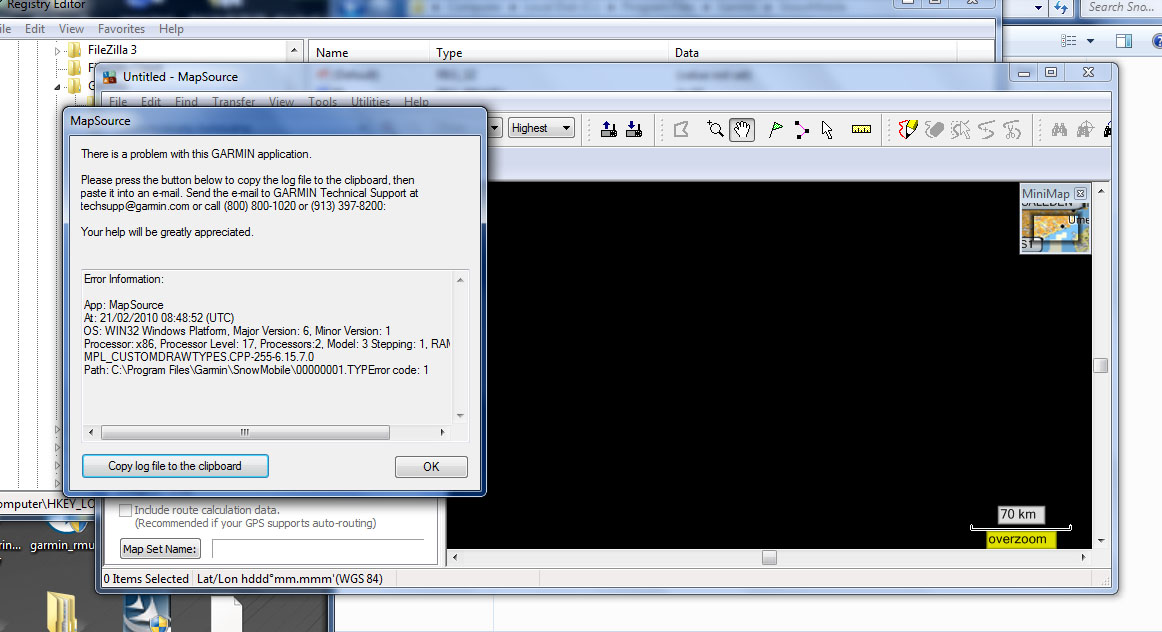Open MapSource Utilities menu
The height and width of the screenshot is (632, 1162).
click(371, 102)
